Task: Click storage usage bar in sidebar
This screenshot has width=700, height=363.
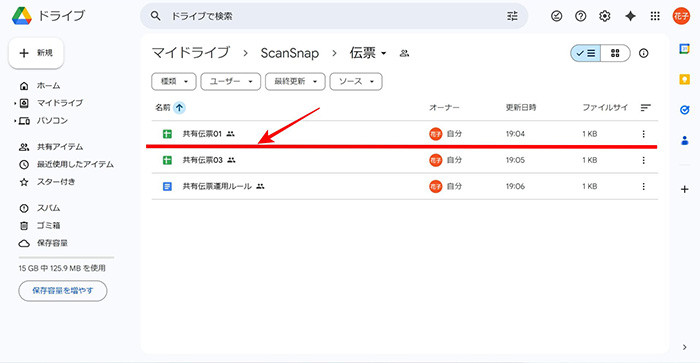Action: click(x=66, y=258)
